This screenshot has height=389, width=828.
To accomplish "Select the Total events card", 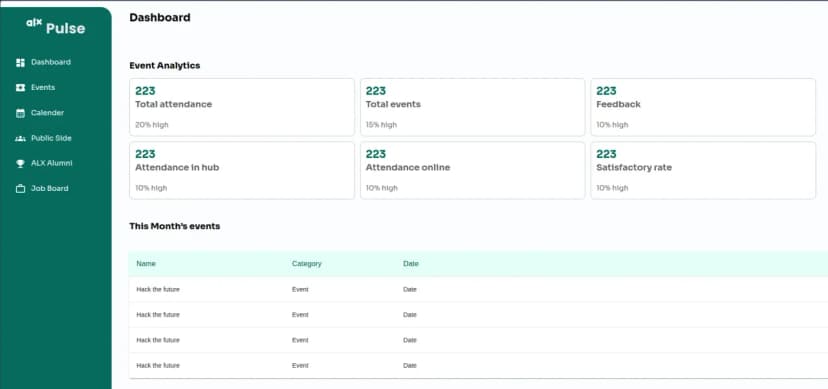I will [473, 107].
